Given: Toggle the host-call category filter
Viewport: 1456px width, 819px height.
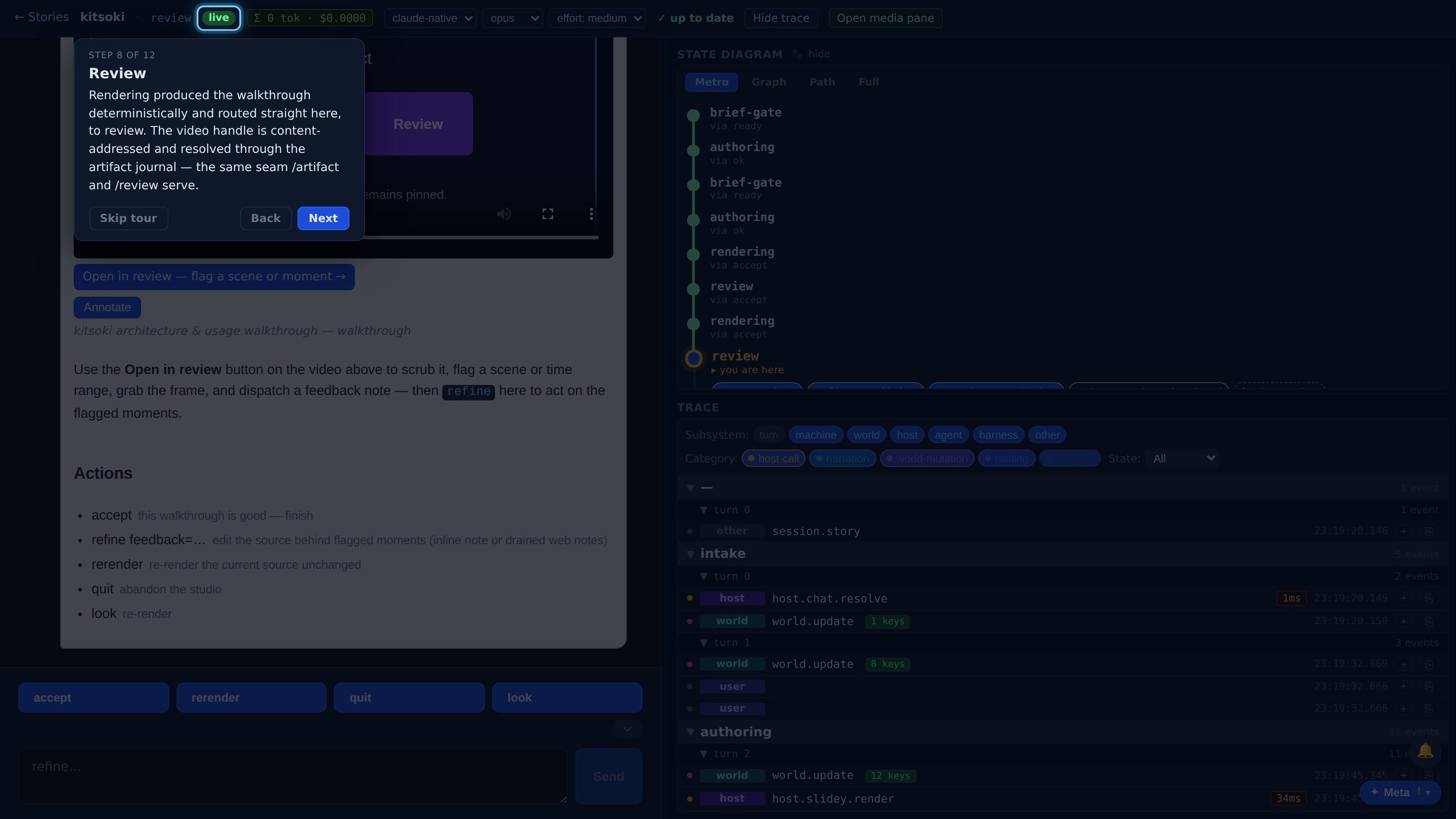Looking at the screenshot, I should tap(773, 458).
